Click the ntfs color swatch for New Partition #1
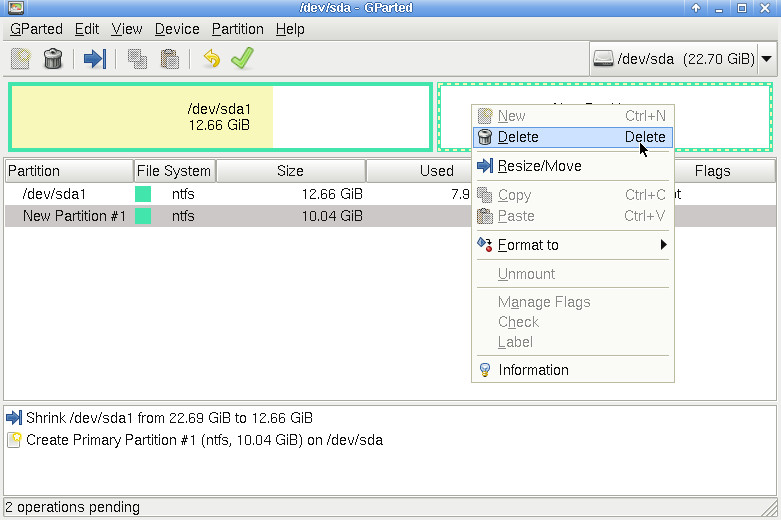The width and height of the screenshot is (781, 520). (x=143, y=216)
